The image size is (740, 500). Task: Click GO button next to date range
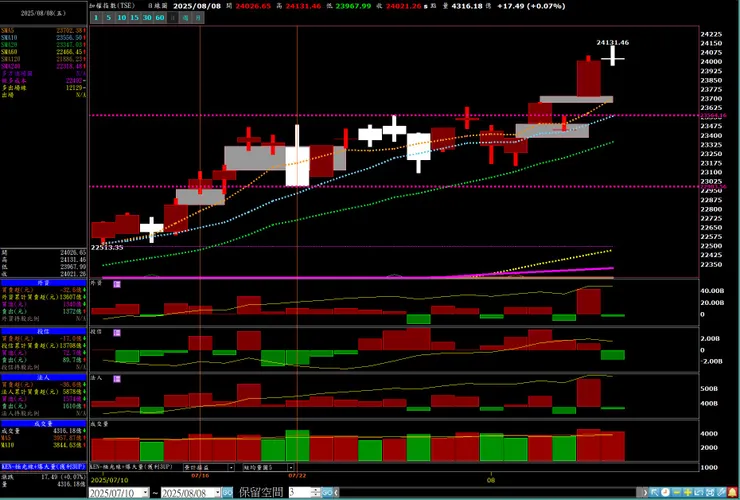click(x=227, y=493)
